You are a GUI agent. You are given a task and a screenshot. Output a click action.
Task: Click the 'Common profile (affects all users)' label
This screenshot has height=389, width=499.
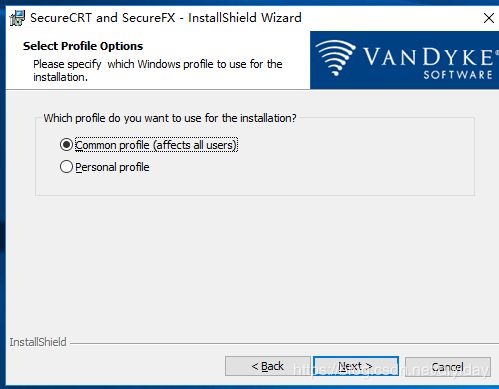pos(156,145)
